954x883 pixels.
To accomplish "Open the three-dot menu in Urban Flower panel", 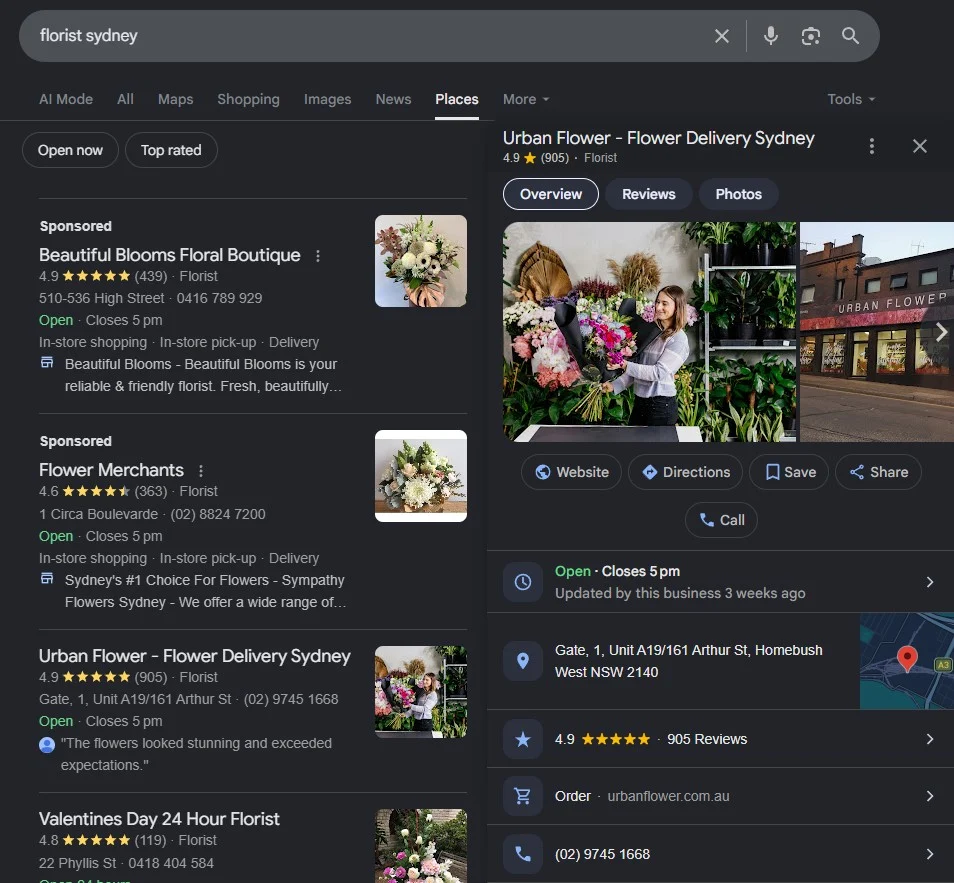I will point(872,146).
